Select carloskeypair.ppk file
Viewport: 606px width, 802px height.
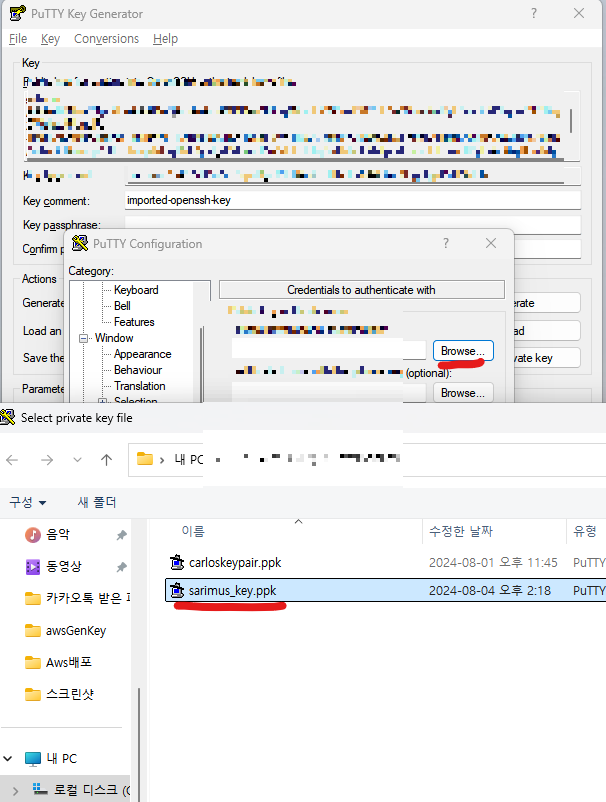[x=235, y=563]
